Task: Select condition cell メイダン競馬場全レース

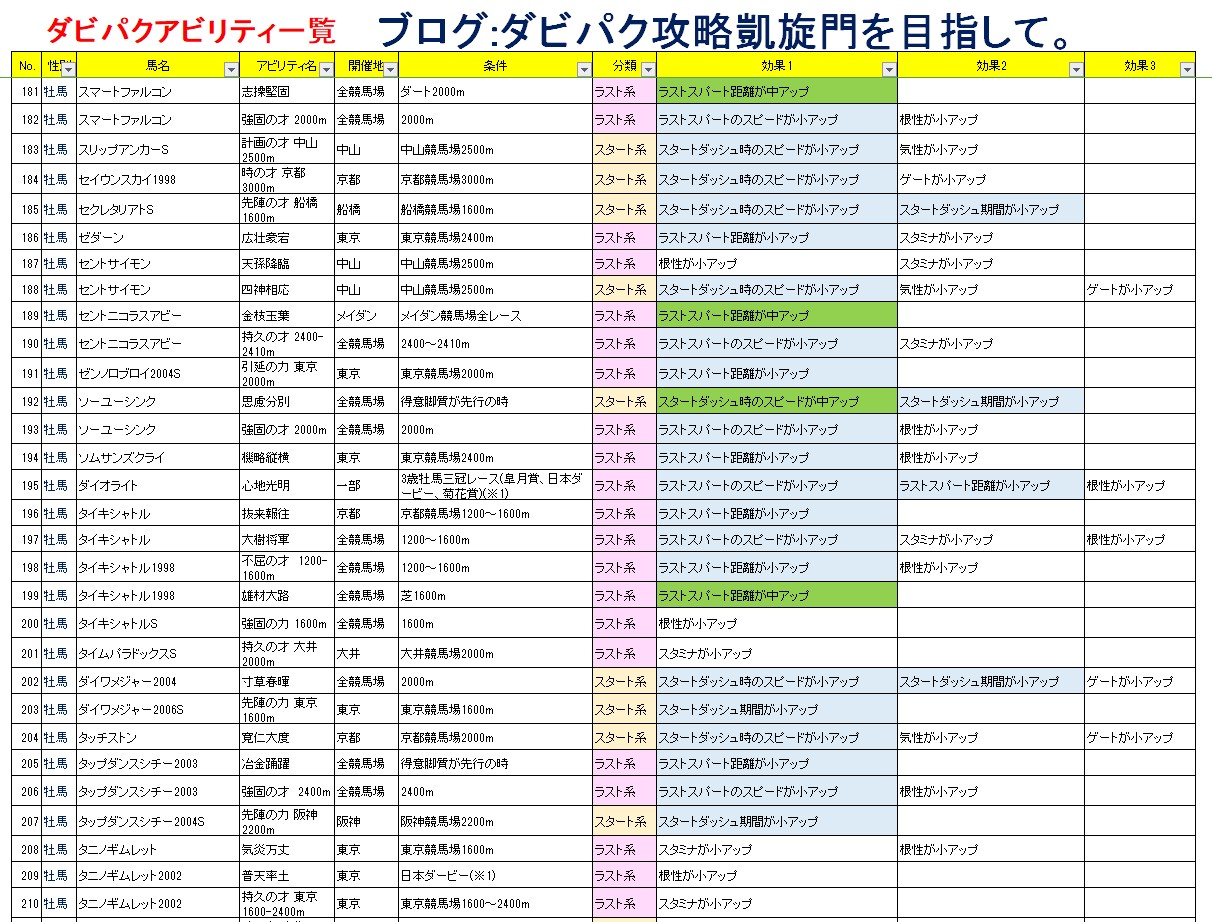Action: pyautogui.click(x=495, y=316)
